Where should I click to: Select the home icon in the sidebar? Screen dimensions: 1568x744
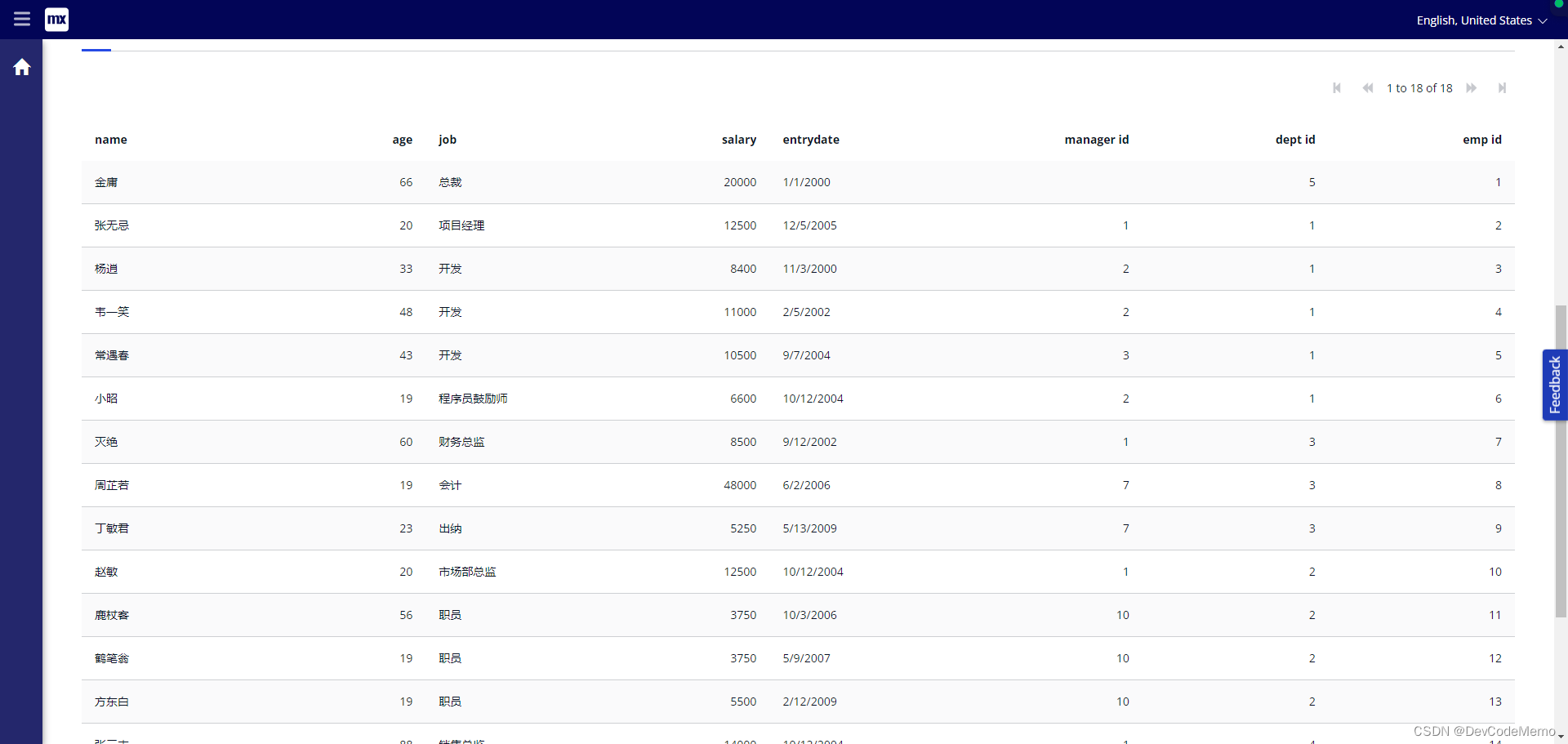click(x=22, y=67)
